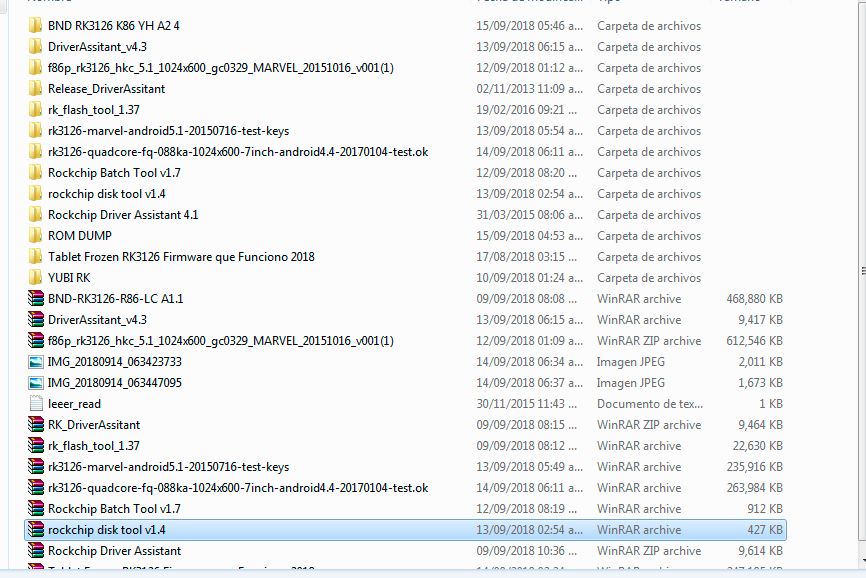Screen dimensions: 866x578
Task: Select the ROM DUMP folder icon
Action: (35, 235)
